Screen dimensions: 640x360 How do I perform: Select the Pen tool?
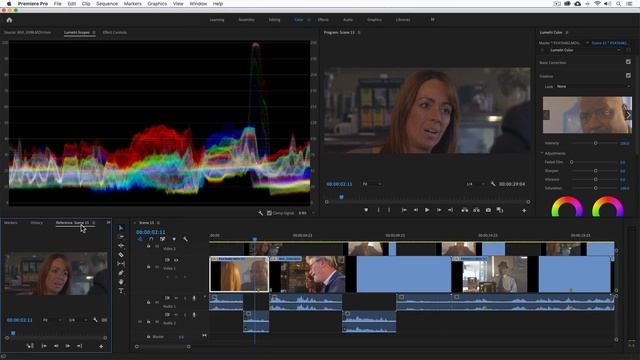tap(121, 273)
